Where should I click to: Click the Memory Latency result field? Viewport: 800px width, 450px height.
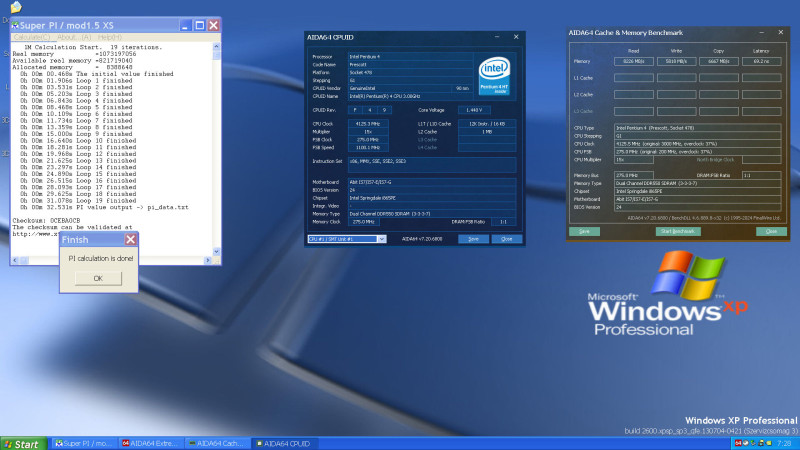(761, 61)
